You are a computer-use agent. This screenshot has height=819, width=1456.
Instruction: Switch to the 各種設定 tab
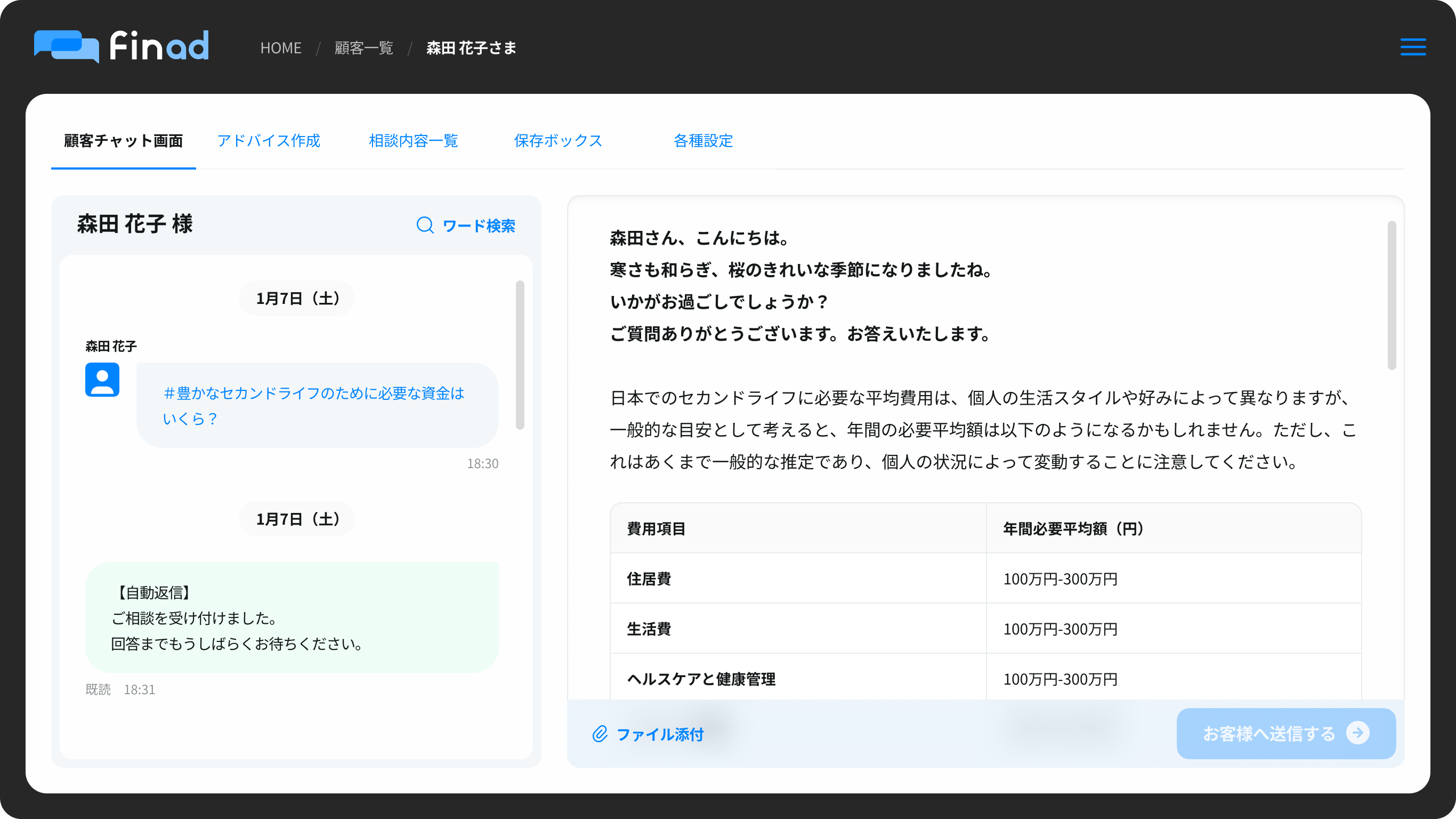pos(702,141)
